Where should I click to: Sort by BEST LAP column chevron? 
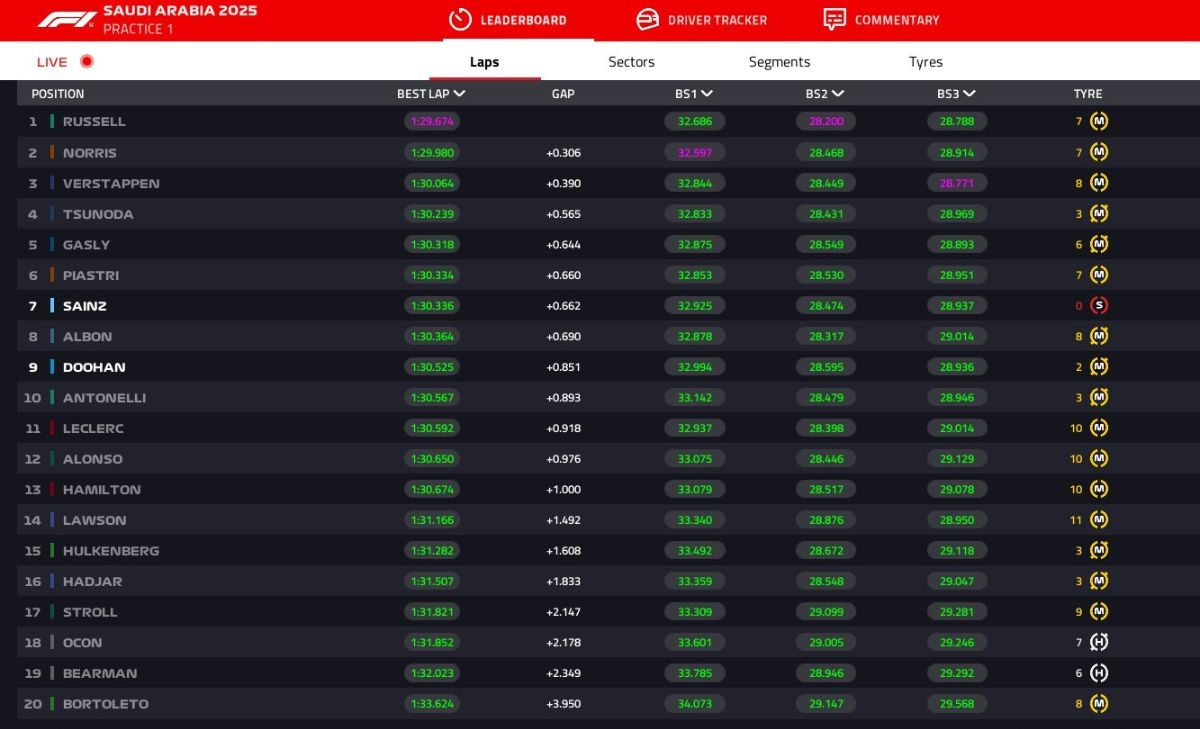pos(460,94)
